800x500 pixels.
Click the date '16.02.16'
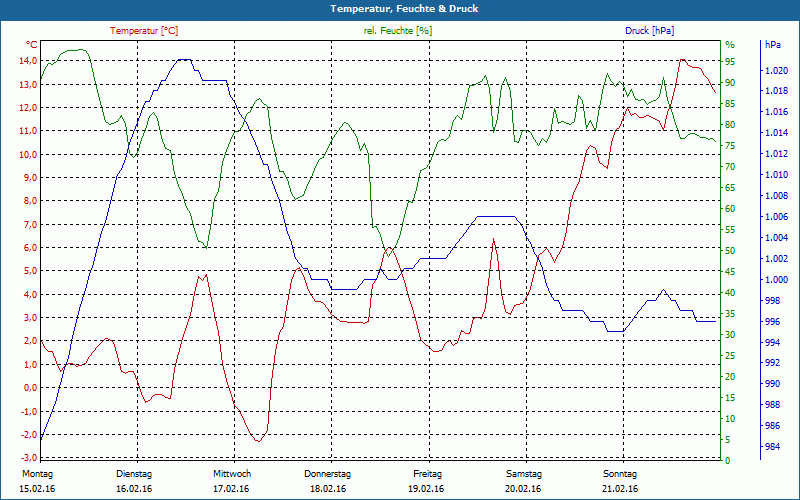[x=134, y=489]
